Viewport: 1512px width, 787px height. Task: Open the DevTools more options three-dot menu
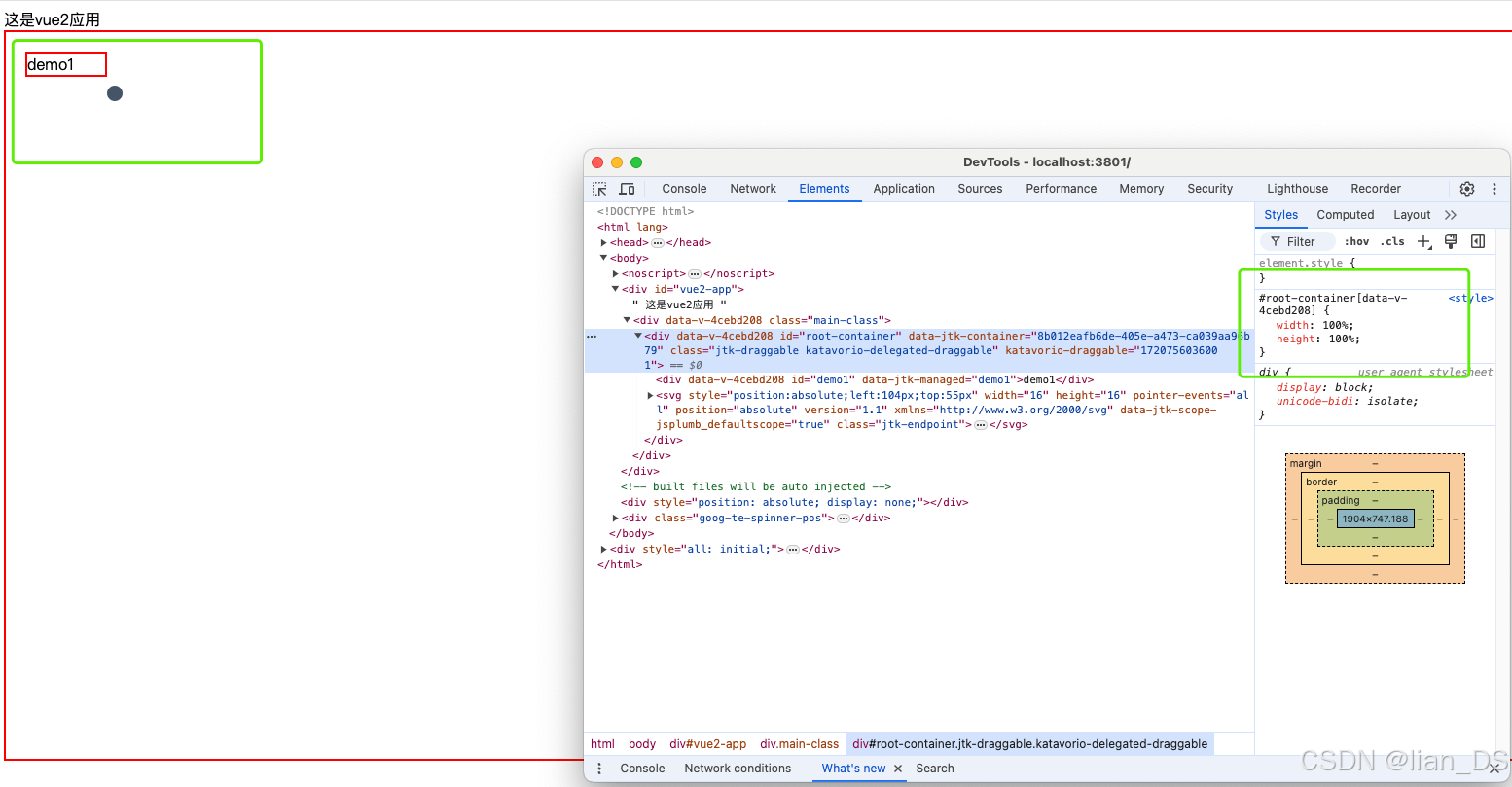click(1495, 189)
